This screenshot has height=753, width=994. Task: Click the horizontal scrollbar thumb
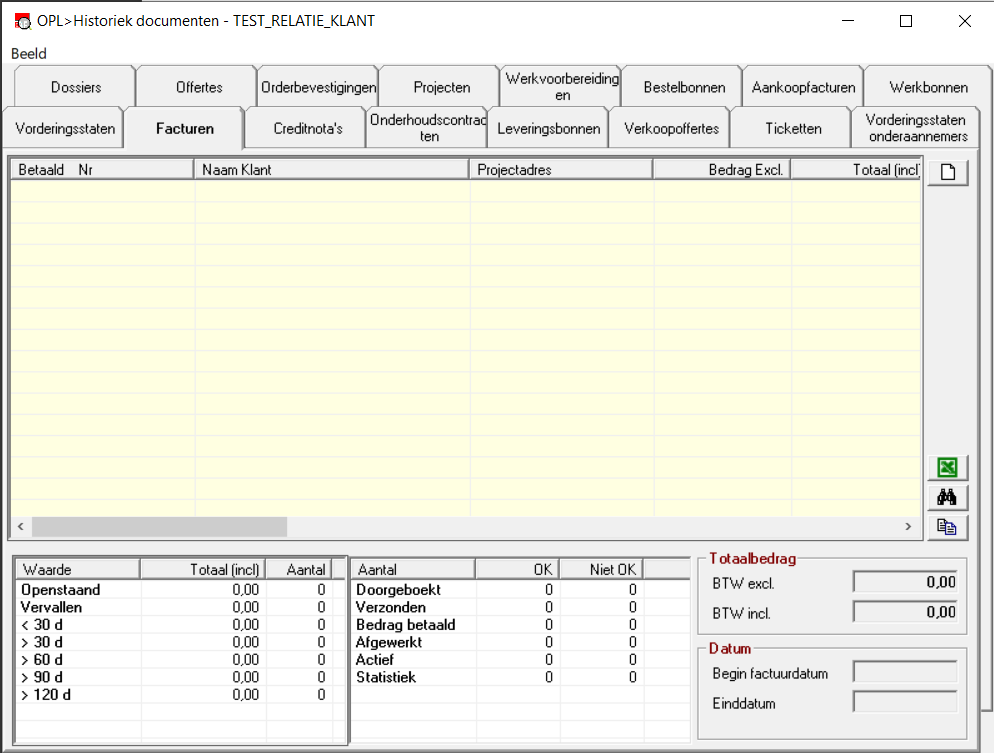pyautogui.click(x=159, y=527)
